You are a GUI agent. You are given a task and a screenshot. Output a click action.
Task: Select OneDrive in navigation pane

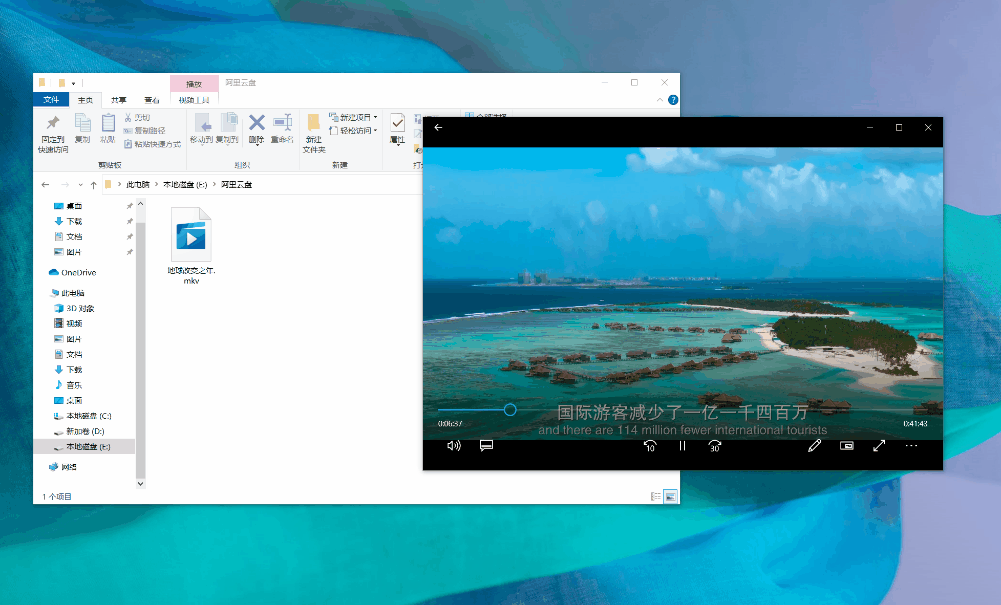(78, 272)
